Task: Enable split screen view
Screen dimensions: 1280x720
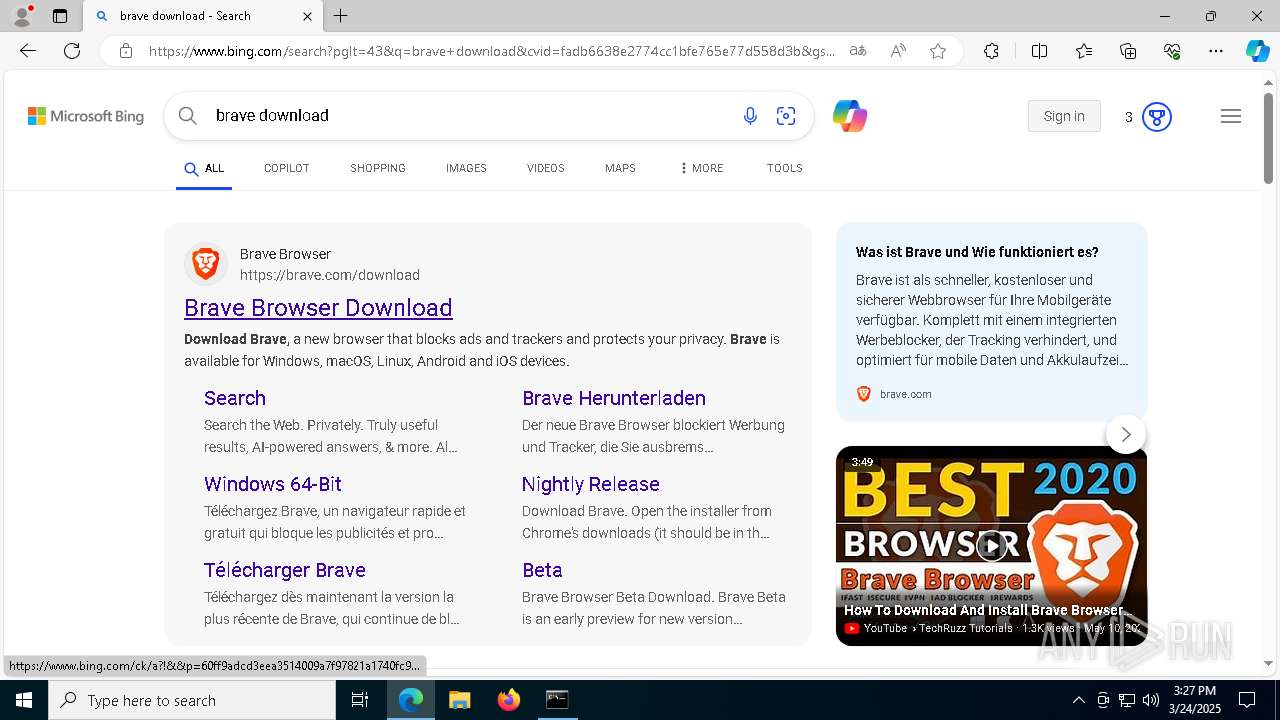Action: 1039,51
